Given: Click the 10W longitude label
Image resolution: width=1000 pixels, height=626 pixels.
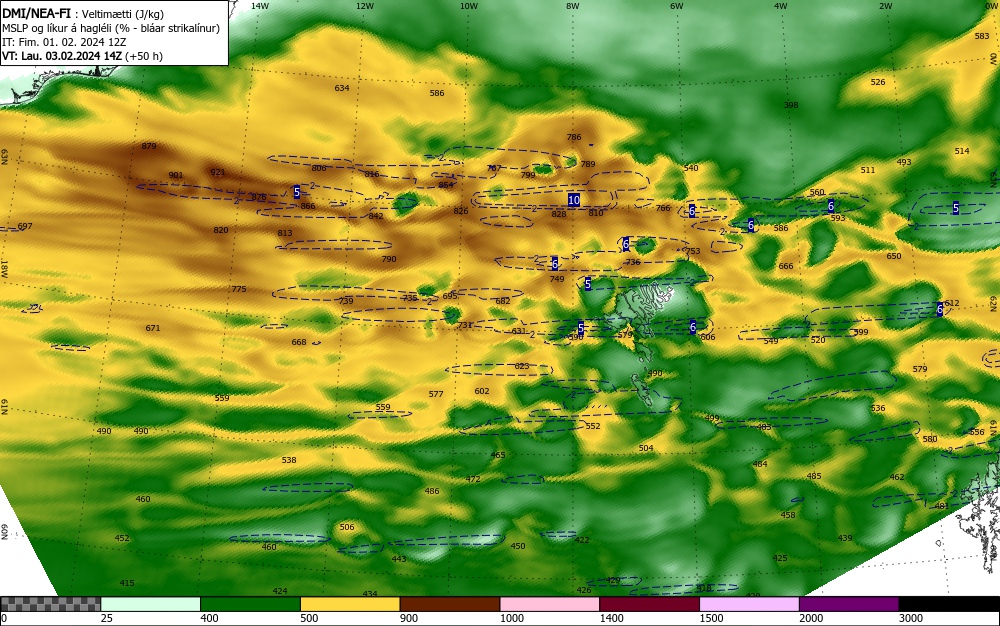Looking at the screenshot, I should [x=469, y=6].
